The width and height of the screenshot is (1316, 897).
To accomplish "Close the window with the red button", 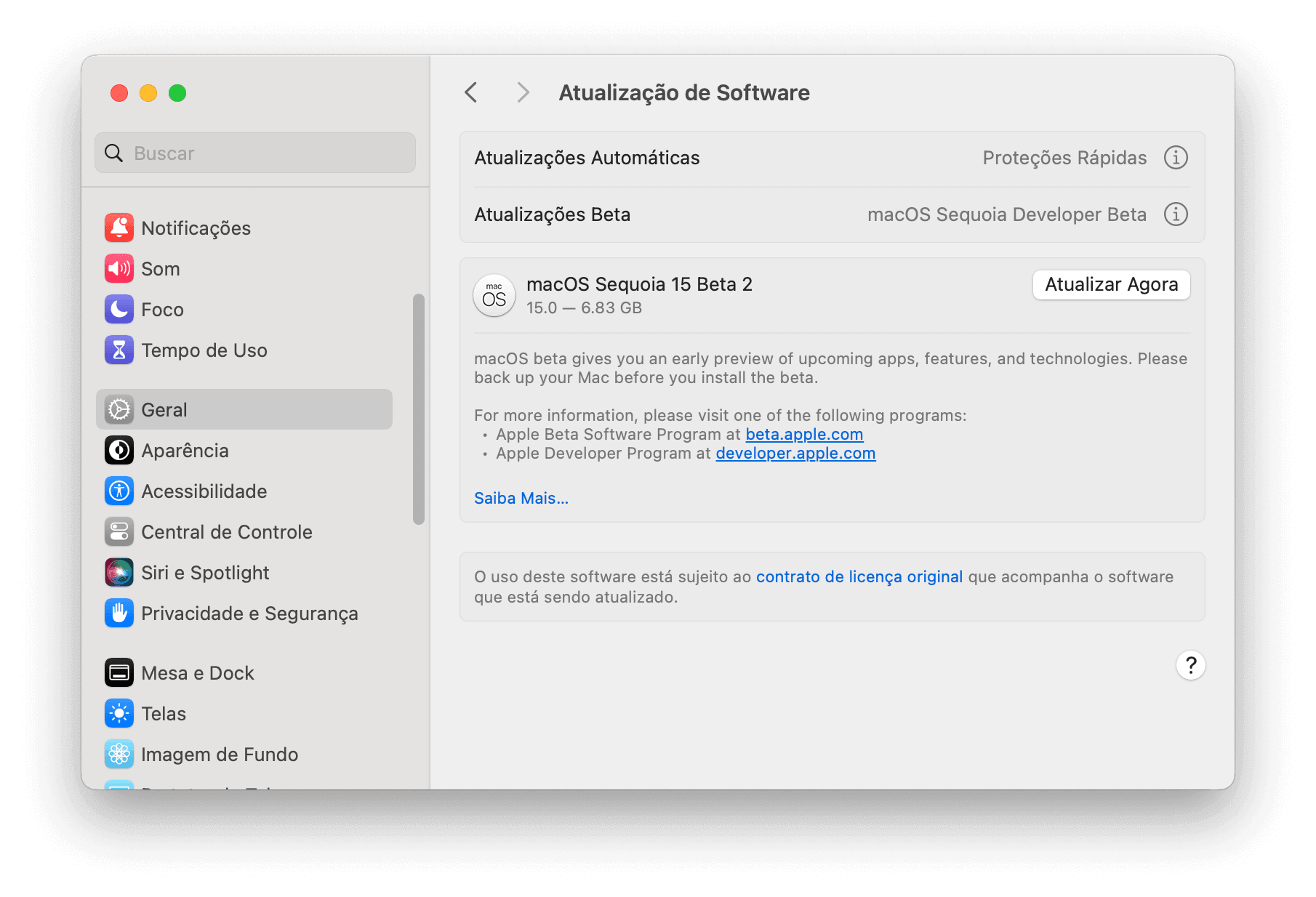I will (x=119, y=93).
